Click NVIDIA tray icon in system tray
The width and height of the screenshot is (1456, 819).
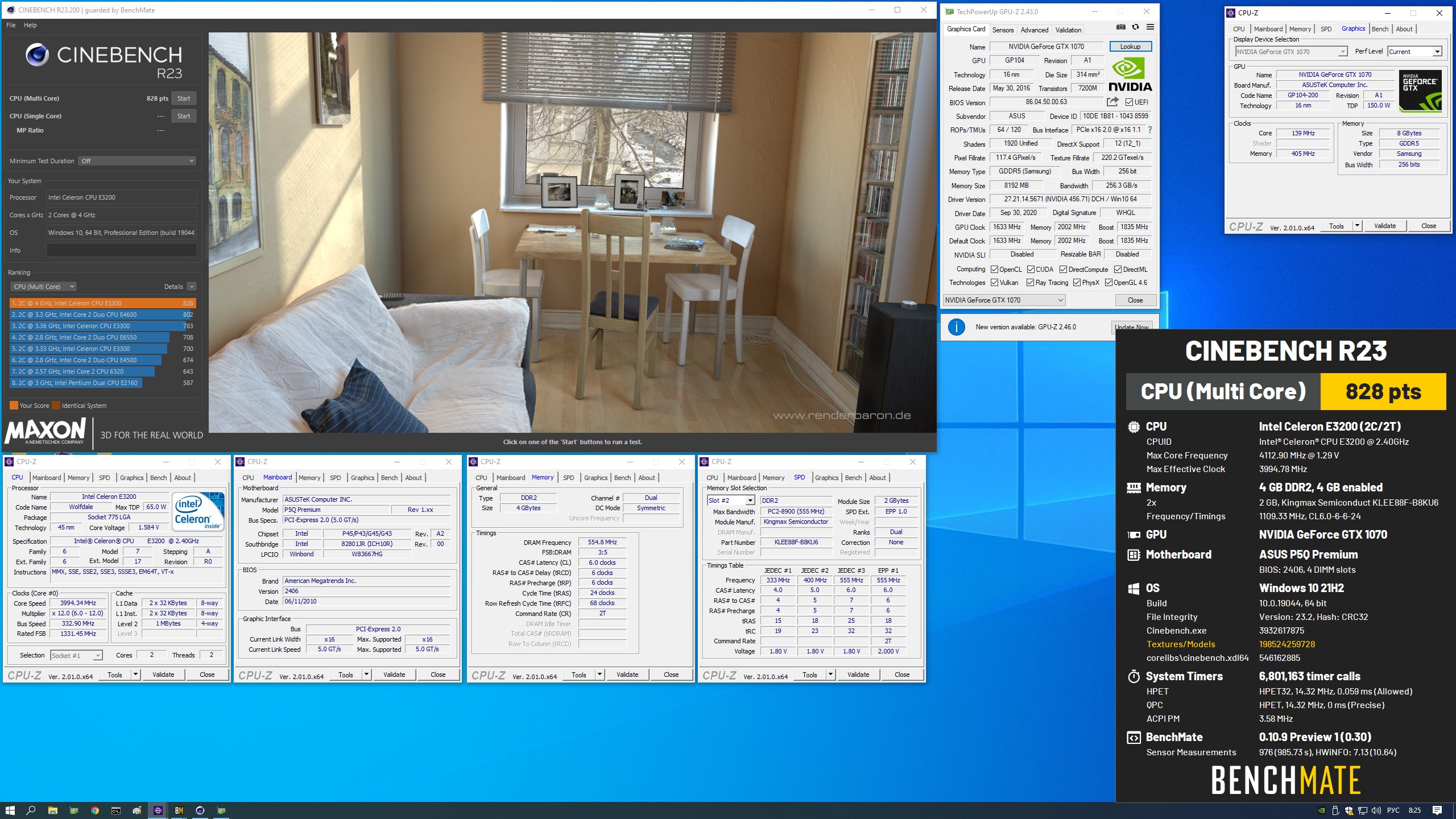pyautogui.click(x=1322, y=810)
